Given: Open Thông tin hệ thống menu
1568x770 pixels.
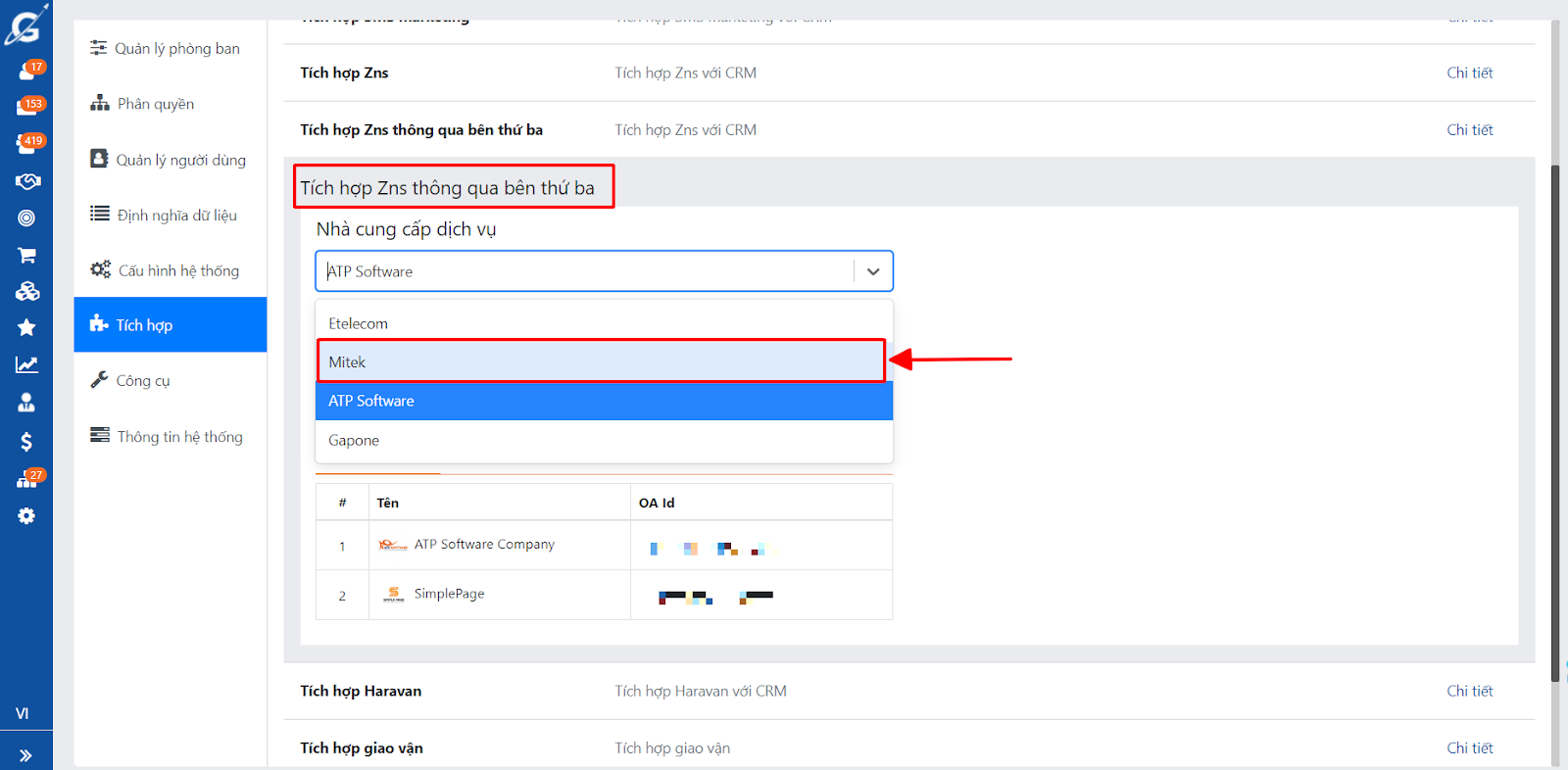Looking at the screenshot, I should coord(170,436).
